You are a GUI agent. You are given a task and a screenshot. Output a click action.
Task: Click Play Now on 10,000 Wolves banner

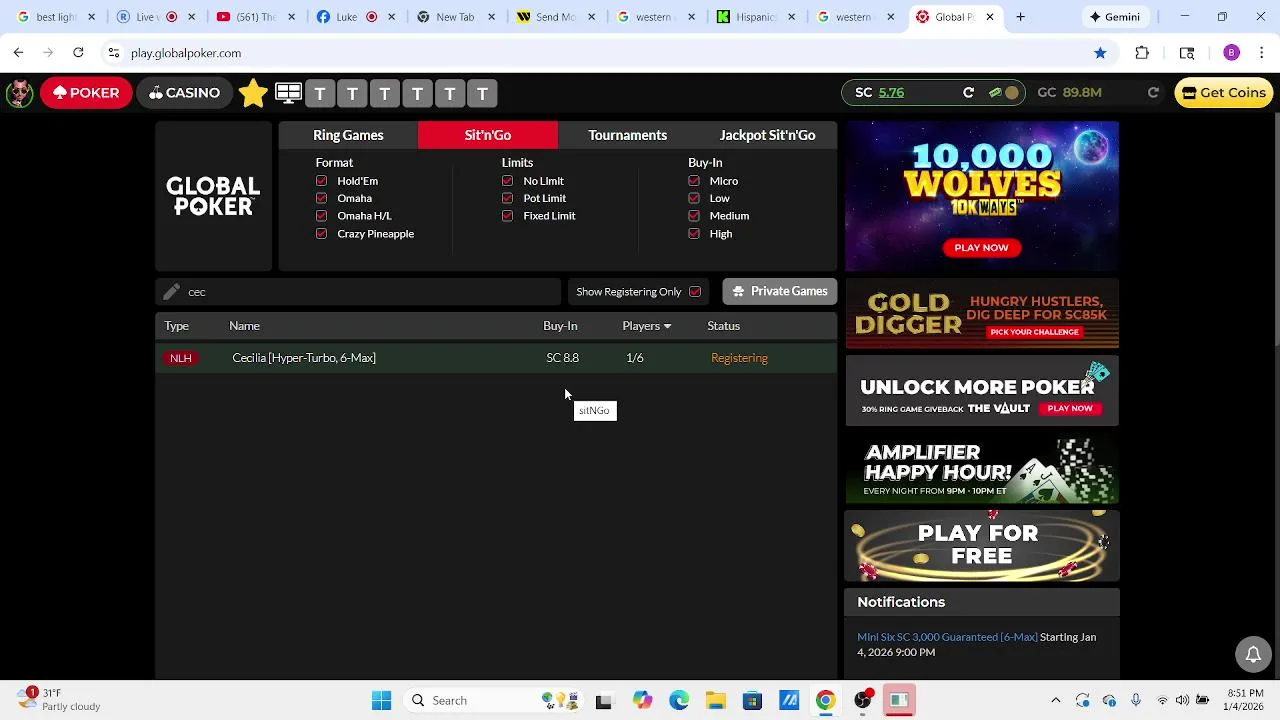point(981,248)
